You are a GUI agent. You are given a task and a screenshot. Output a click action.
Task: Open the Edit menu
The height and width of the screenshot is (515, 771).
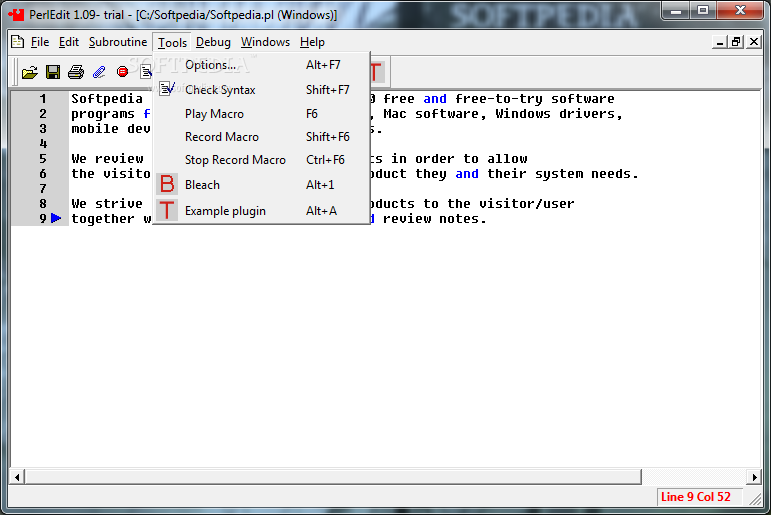[69, 42]
